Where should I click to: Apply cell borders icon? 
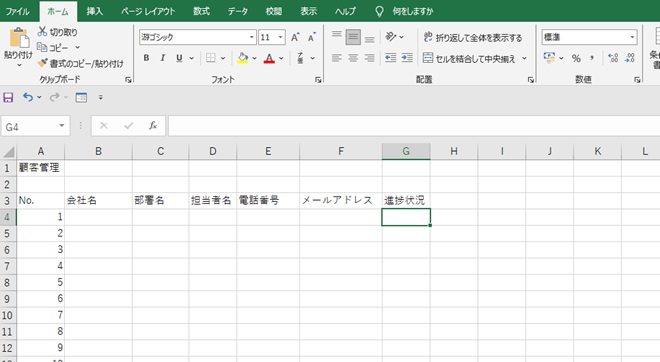pos(211,58)
